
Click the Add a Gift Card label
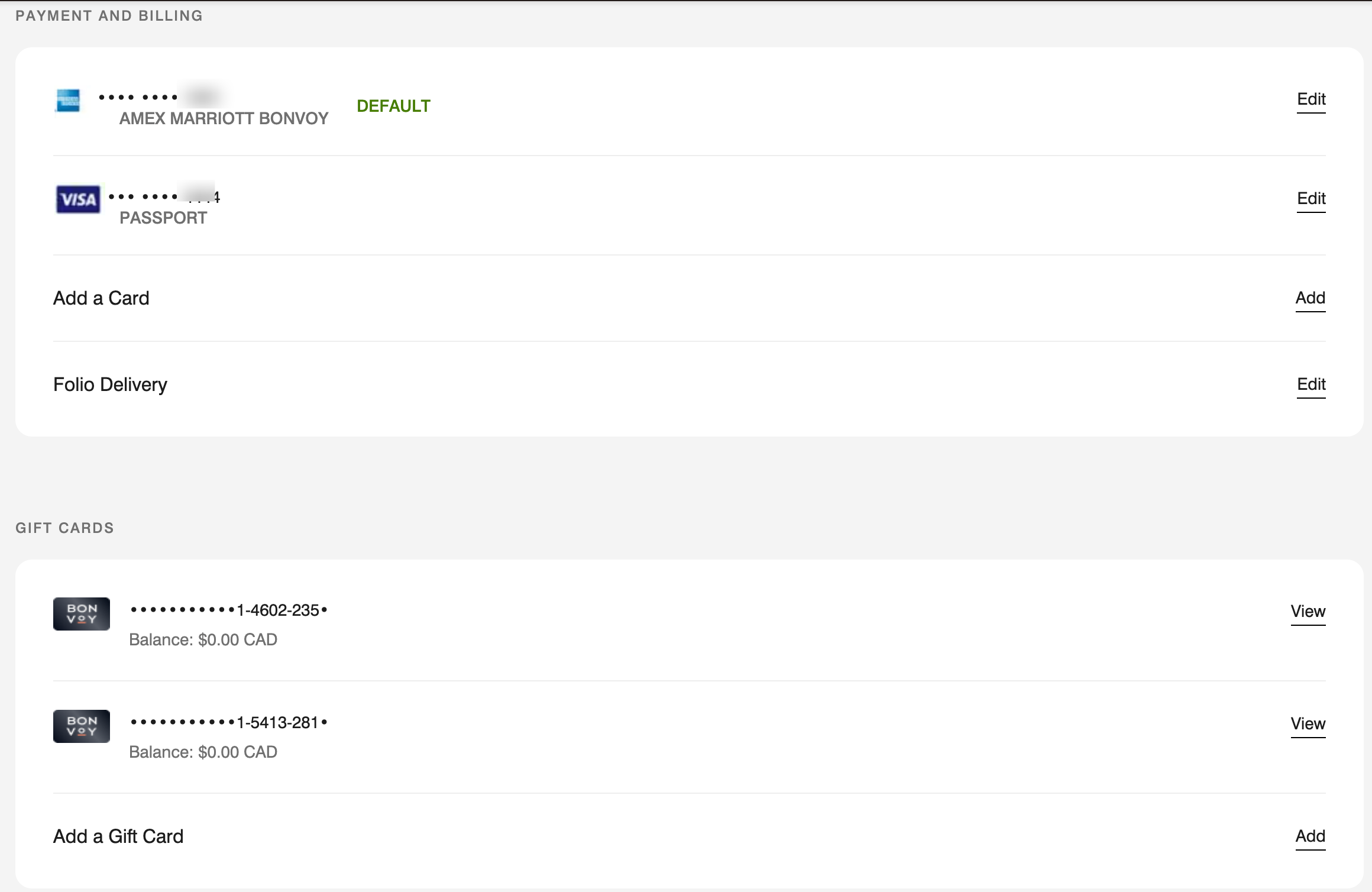click(118, 836)
